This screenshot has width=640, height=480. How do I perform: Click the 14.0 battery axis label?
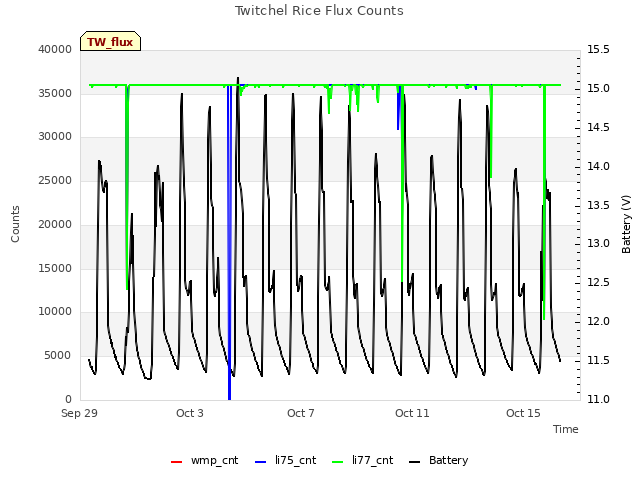pyautogui.click(x=598, y=167)
